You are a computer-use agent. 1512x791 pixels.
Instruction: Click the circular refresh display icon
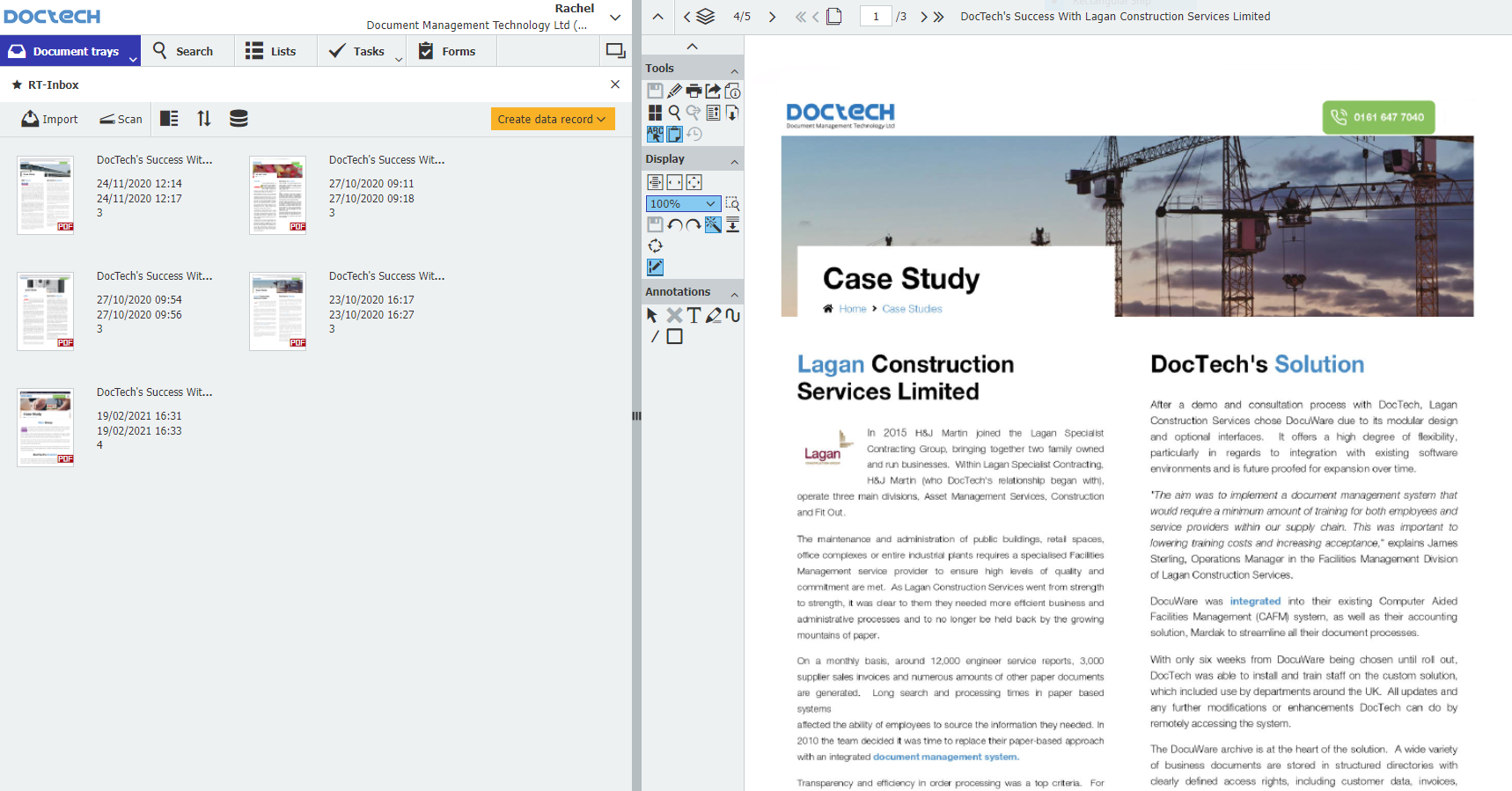(655, 246)
